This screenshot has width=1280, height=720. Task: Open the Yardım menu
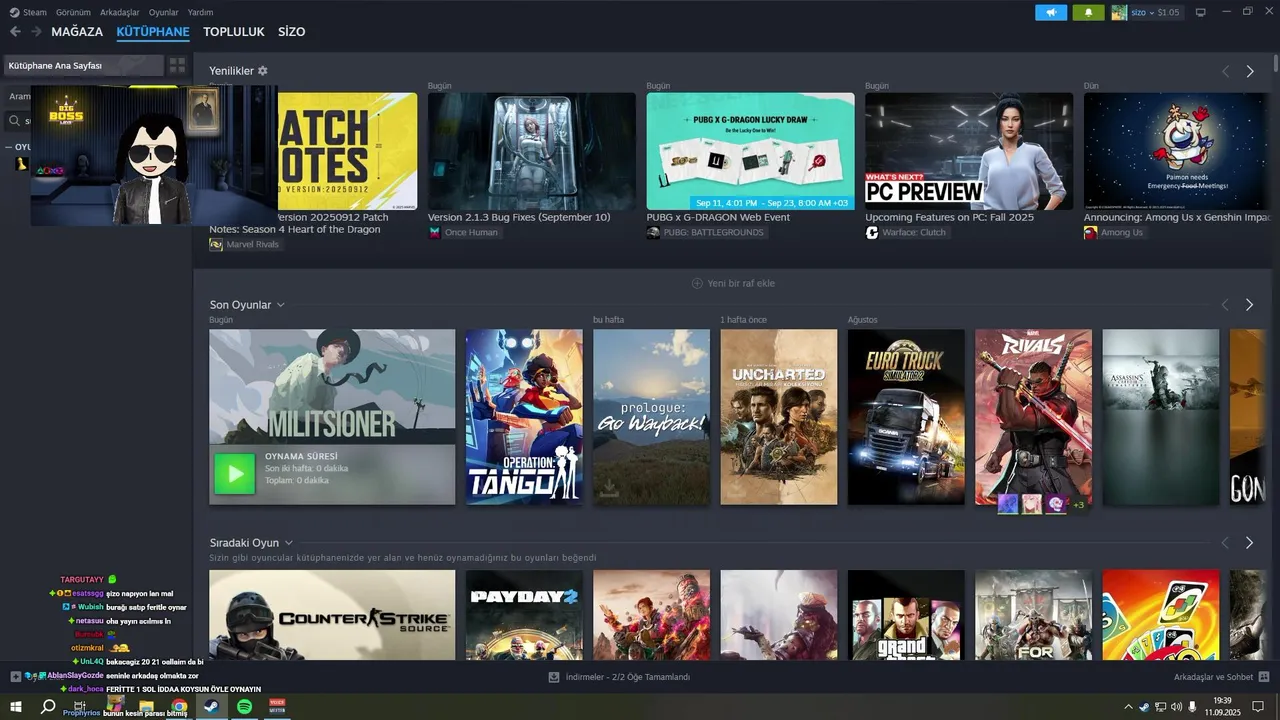[200, 12]
